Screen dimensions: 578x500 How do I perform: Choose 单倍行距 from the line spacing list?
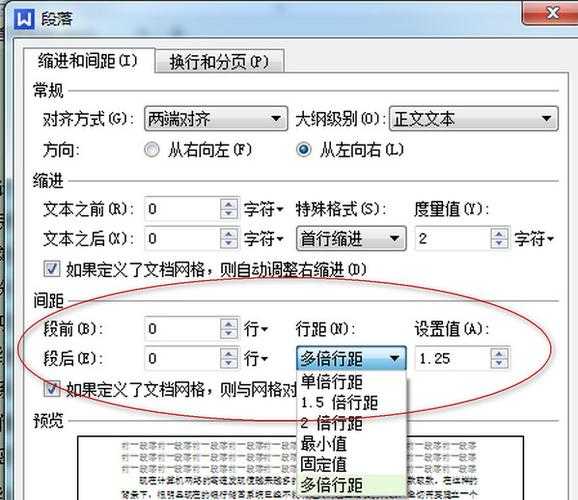coord(351,382)
